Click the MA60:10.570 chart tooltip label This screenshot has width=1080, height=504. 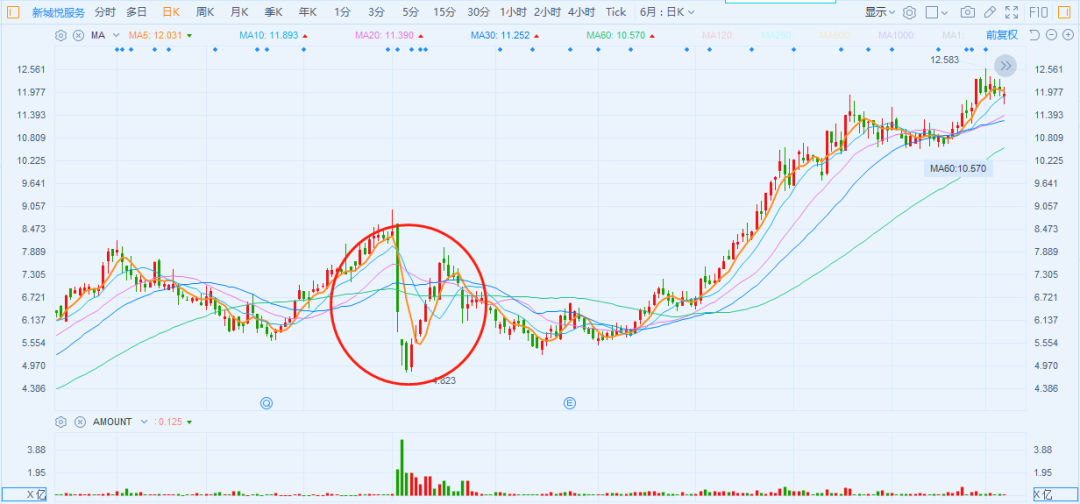(x=958, y=168)
